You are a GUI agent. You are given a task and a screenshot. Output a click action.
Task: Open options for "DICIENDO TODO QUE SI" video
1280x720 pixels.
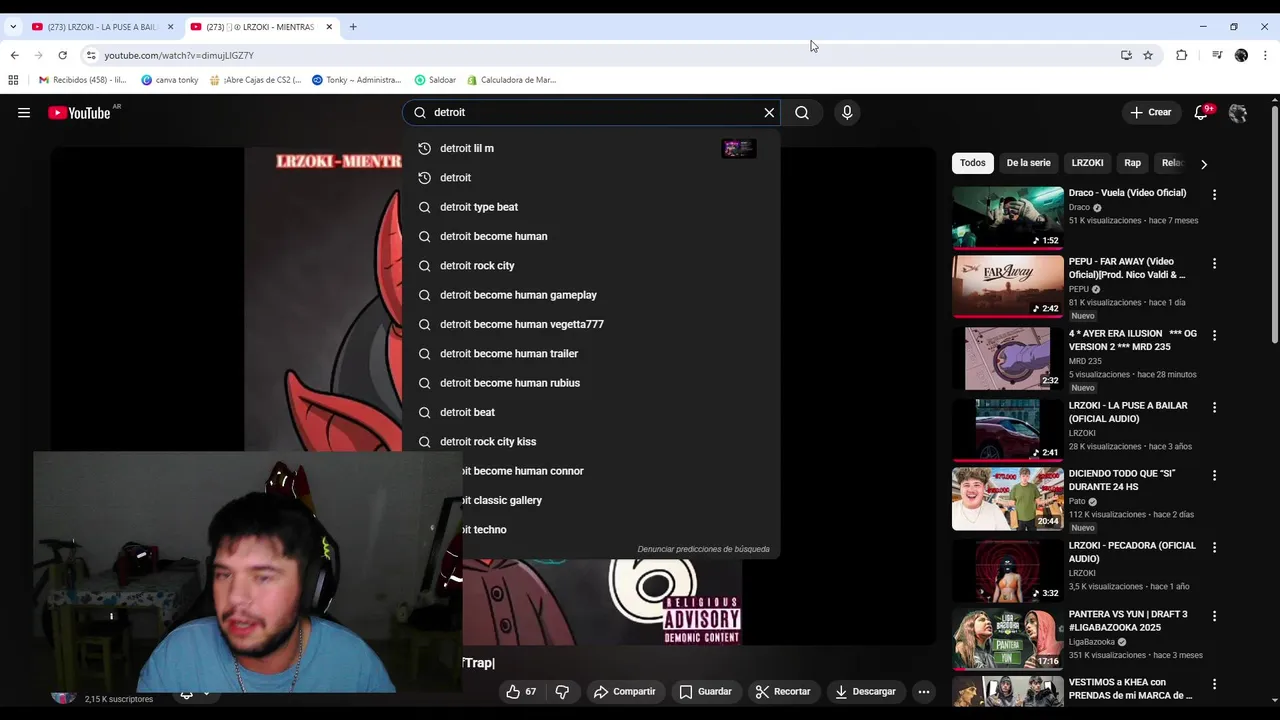(x=1214, y=476)
